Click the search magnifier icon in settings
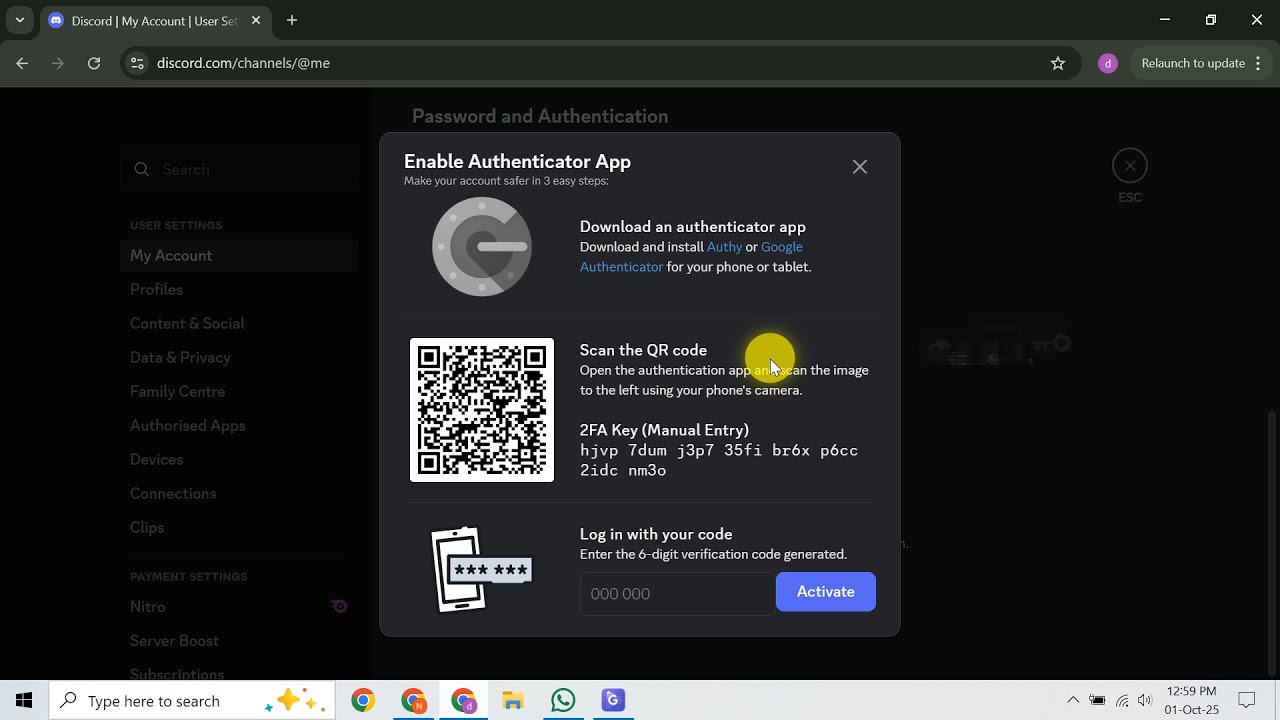This screenshot has width=1280, height=720. click(142, 169)
